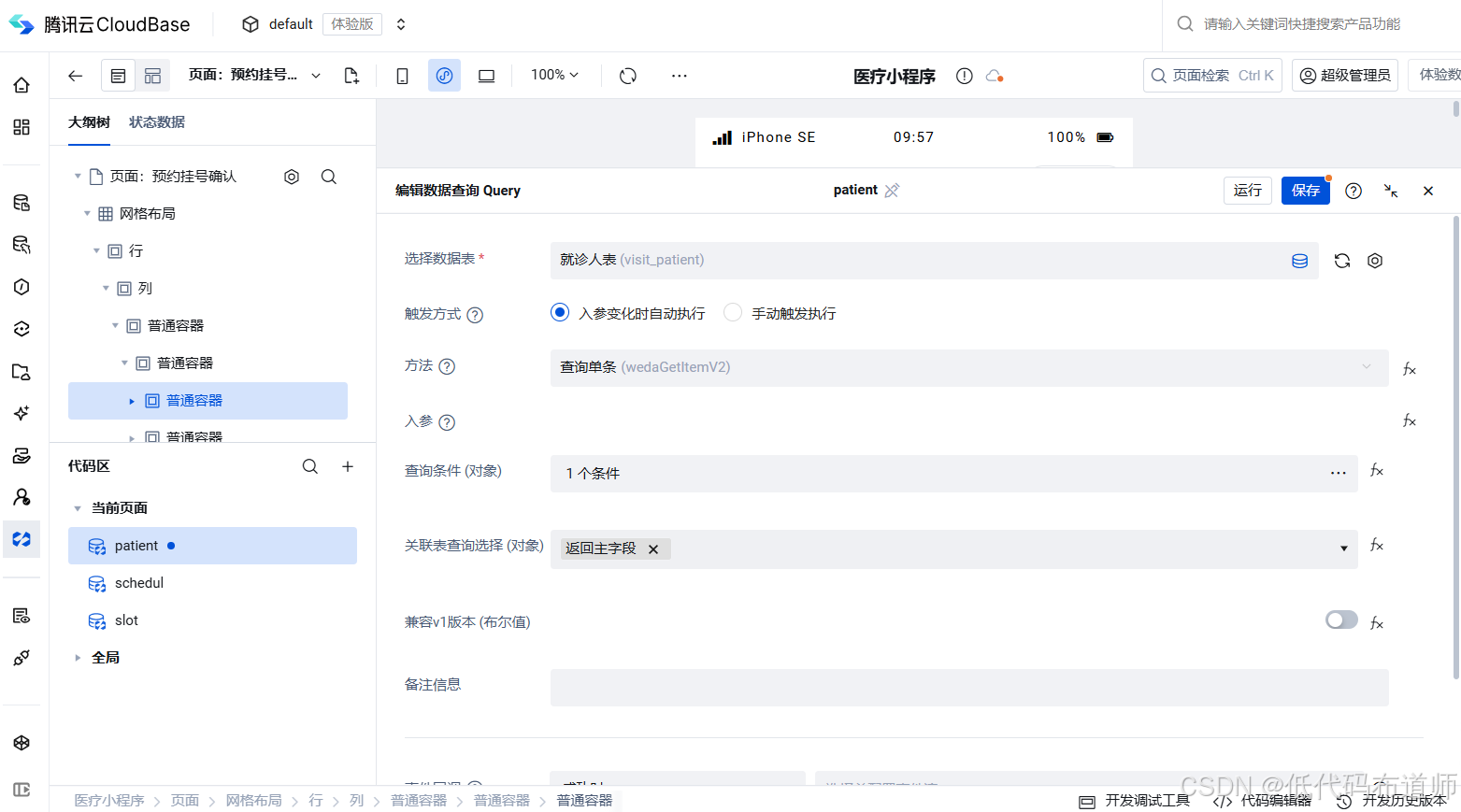Click the canvas refresh icon in toolbar
Image resolution: width=1461 pixels, height=812 pixels.
627,76
